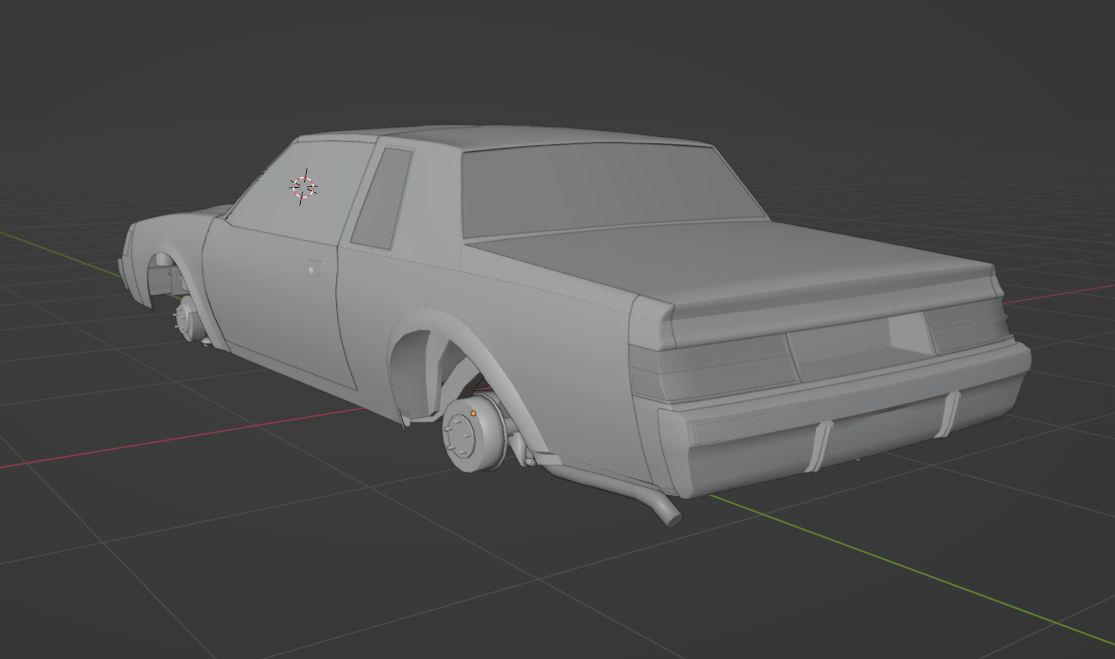Screen dimensions: 1115x659
Task: Select the left bumper guard strip
Action: point(818,446)
